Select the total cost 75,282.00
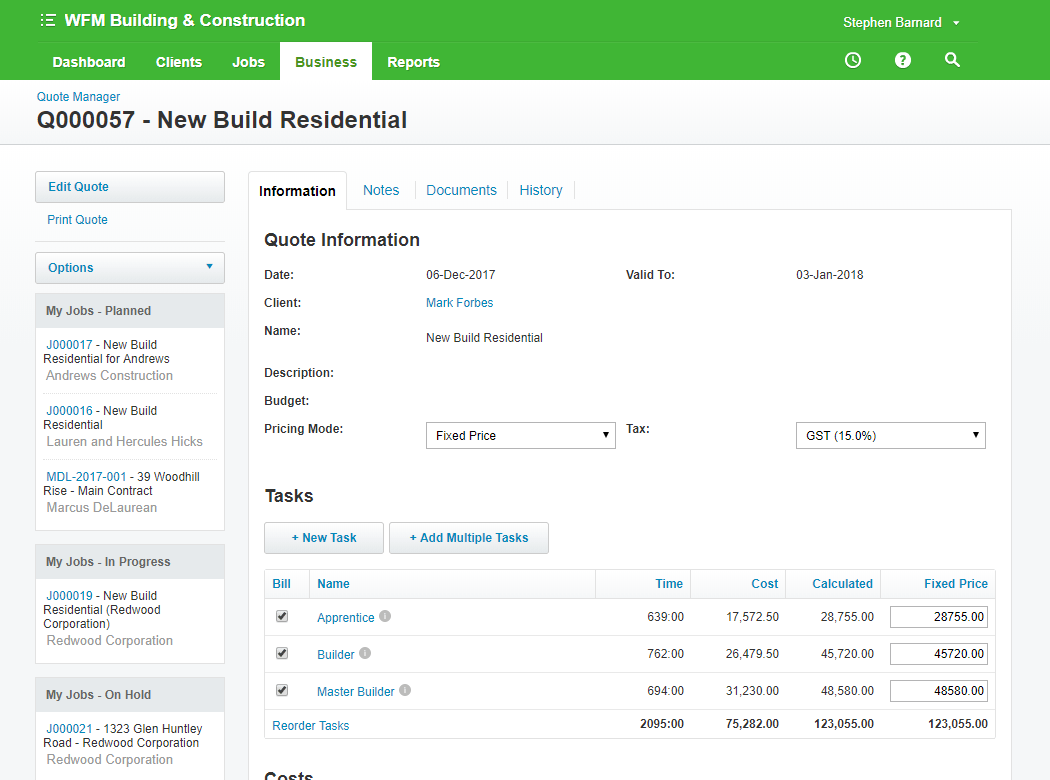The height and width of the screenshot is (780, 1050). (x=752, y=724)
